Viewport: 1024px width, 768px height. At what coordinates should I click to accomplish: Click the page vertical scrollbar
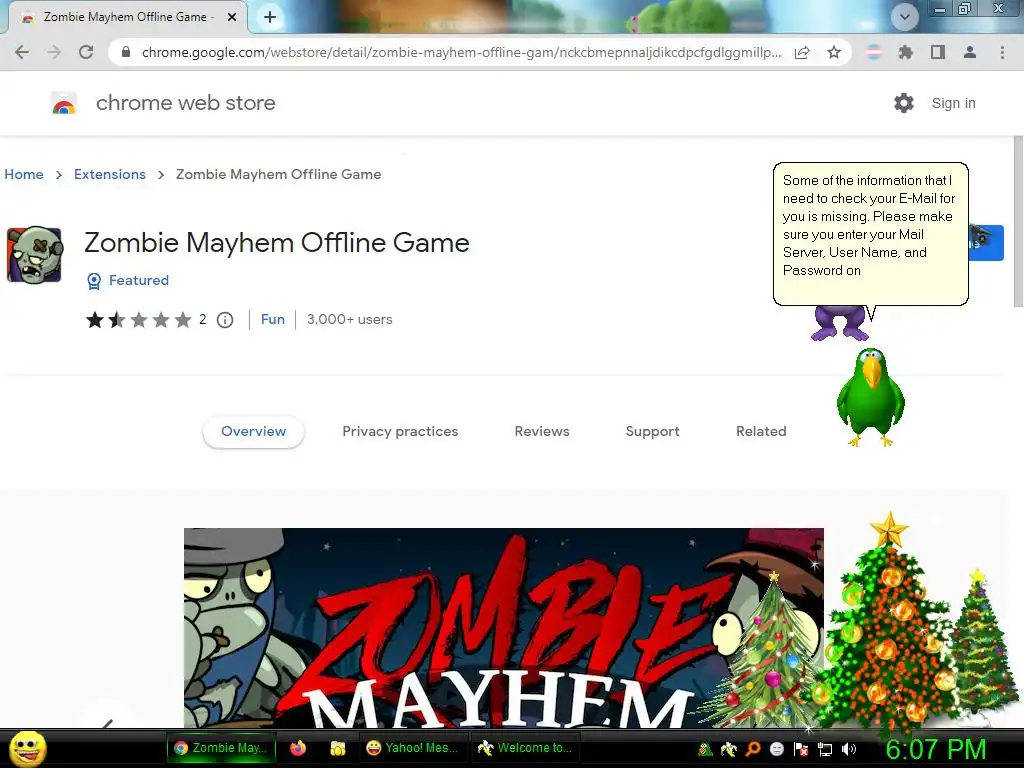pos(1018,221)
